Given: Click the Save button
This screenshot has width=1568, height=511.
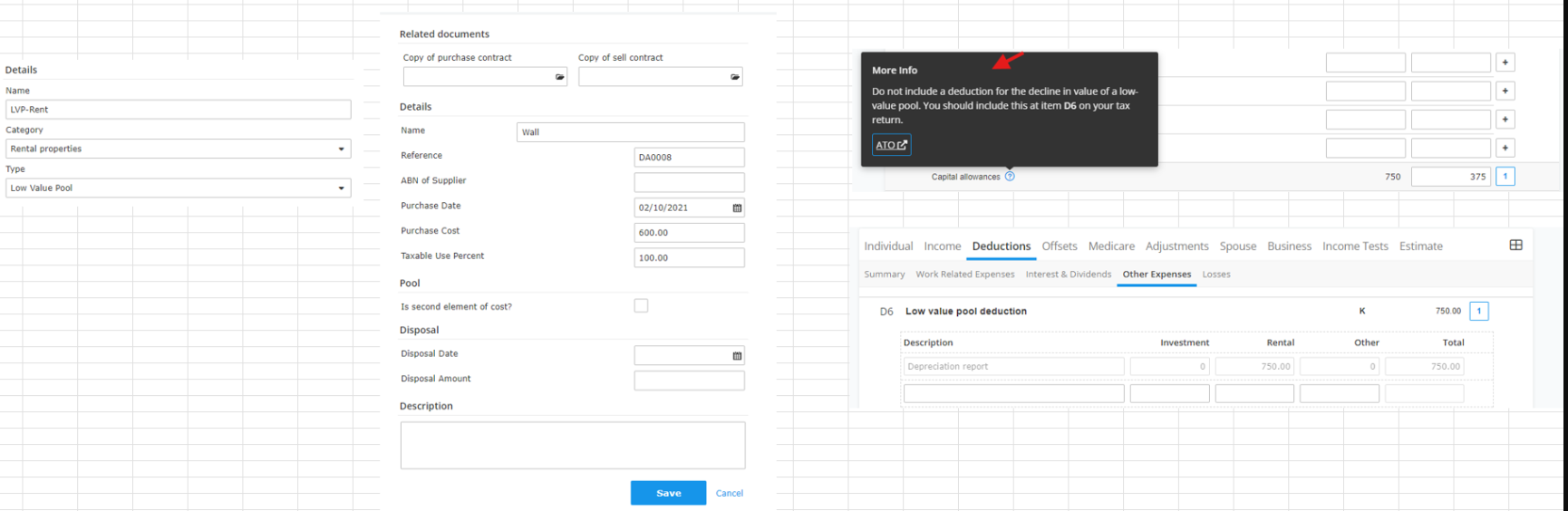Looking at the screenshot, I should pyautogui.click(x=668, y=493).
